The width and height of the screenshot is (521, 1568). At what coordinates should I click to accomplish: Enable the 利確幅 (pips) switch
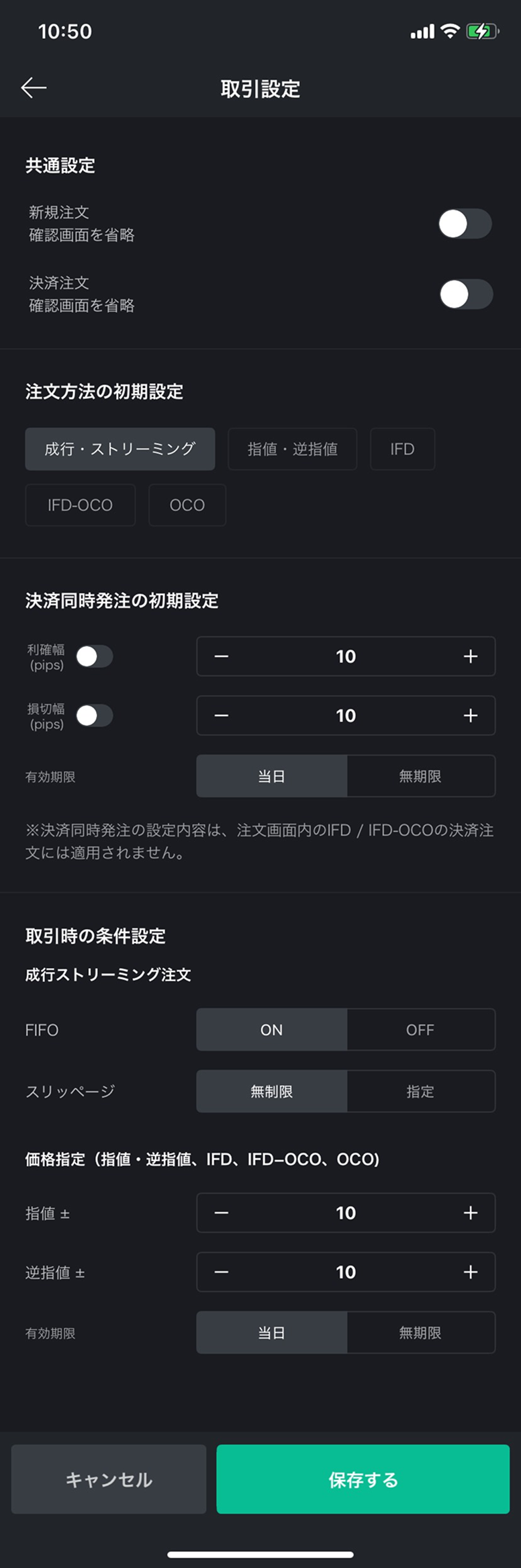94,656
